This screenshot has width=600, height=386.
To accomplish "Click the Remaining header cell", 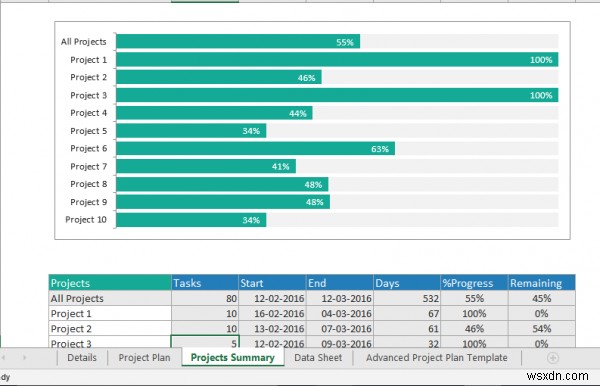I will tap(541, 283).
